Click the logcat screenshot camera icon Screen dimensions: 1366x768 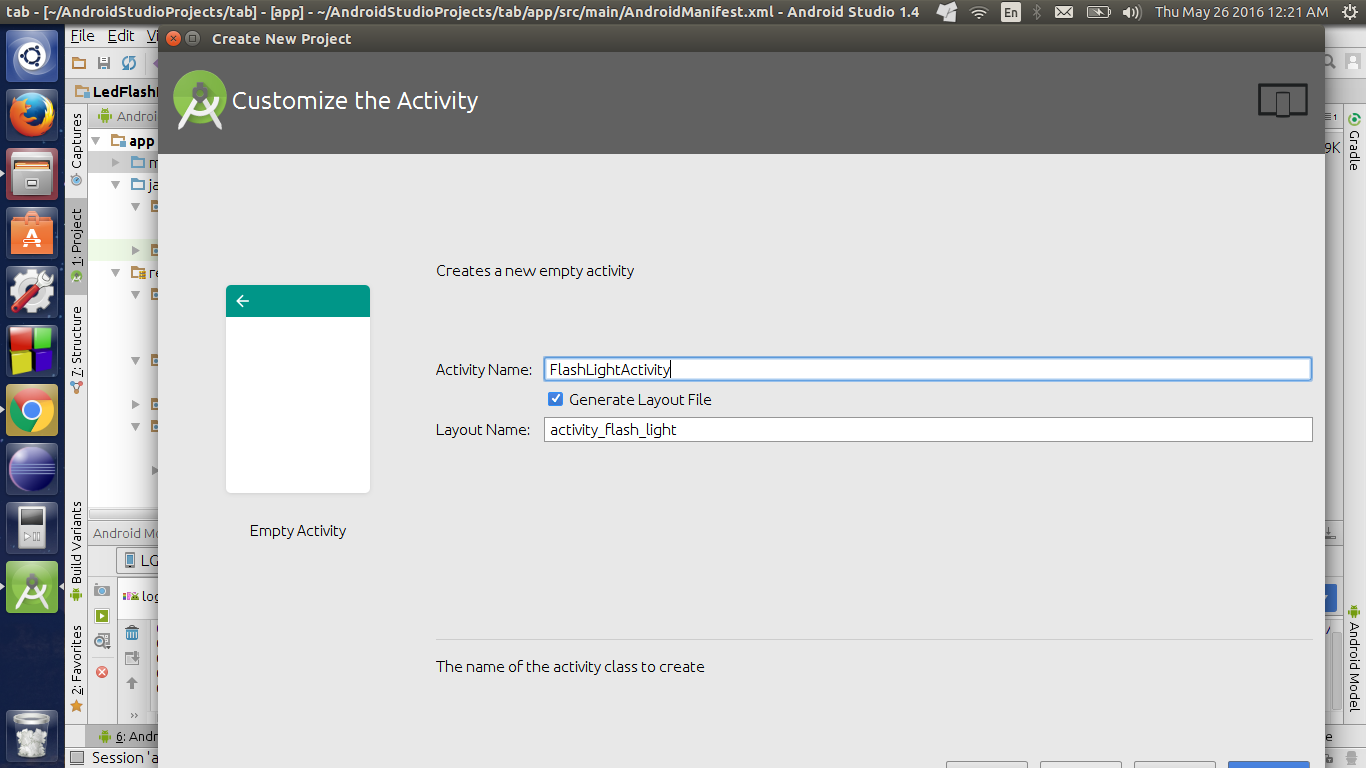click(x=102, y=591)
